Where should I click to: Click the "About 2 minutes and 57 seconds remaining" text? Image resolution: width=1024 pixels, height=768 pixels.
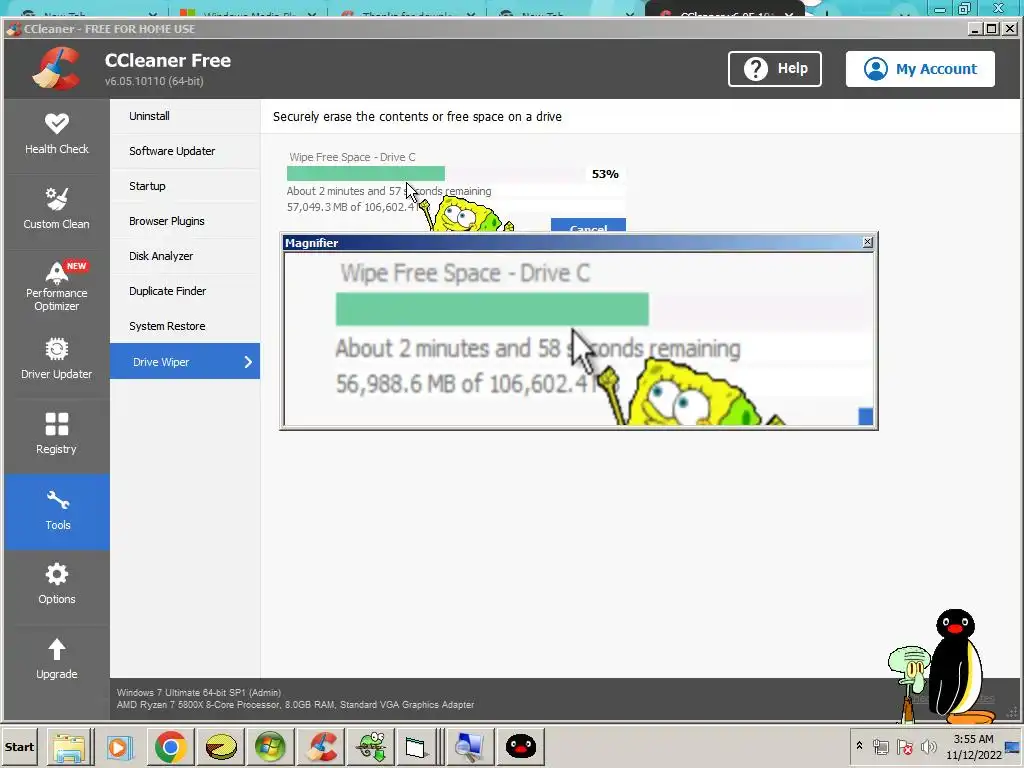[x=389, y=191]
